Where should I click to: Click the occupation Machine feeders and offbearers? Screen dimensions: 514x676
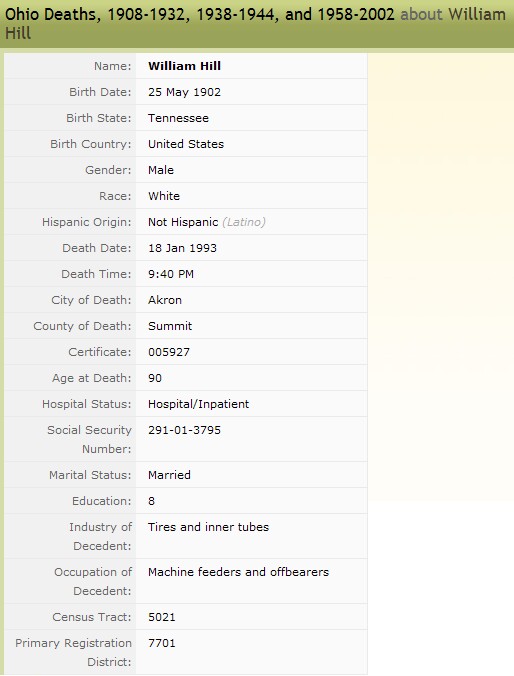(x=238, y=572)
